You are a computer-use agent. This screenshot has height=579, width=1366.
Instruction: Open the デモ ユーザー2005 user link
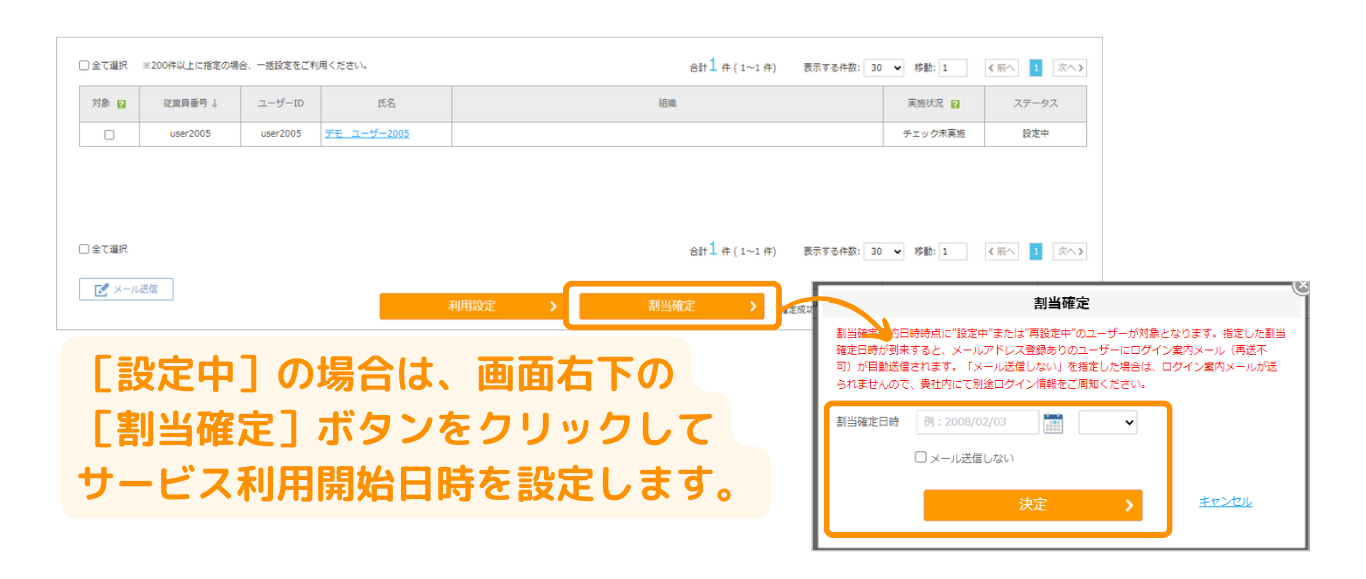pyautogui.click(x=366, y=134)
